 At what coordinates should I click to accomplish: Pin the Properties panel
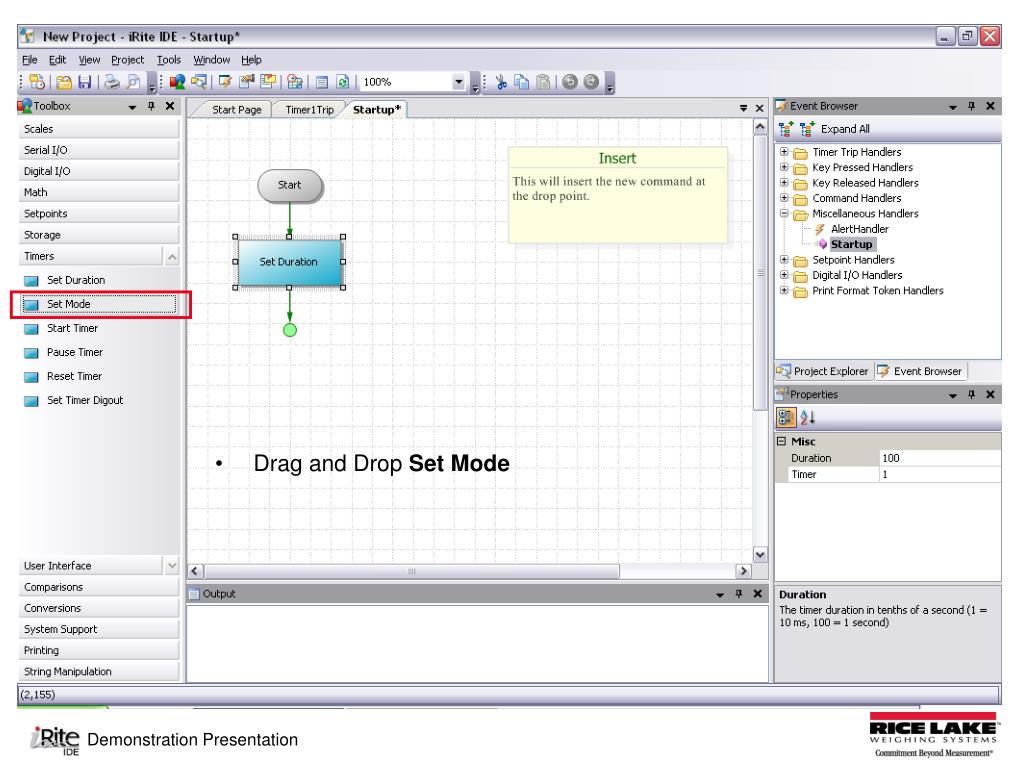972,394
